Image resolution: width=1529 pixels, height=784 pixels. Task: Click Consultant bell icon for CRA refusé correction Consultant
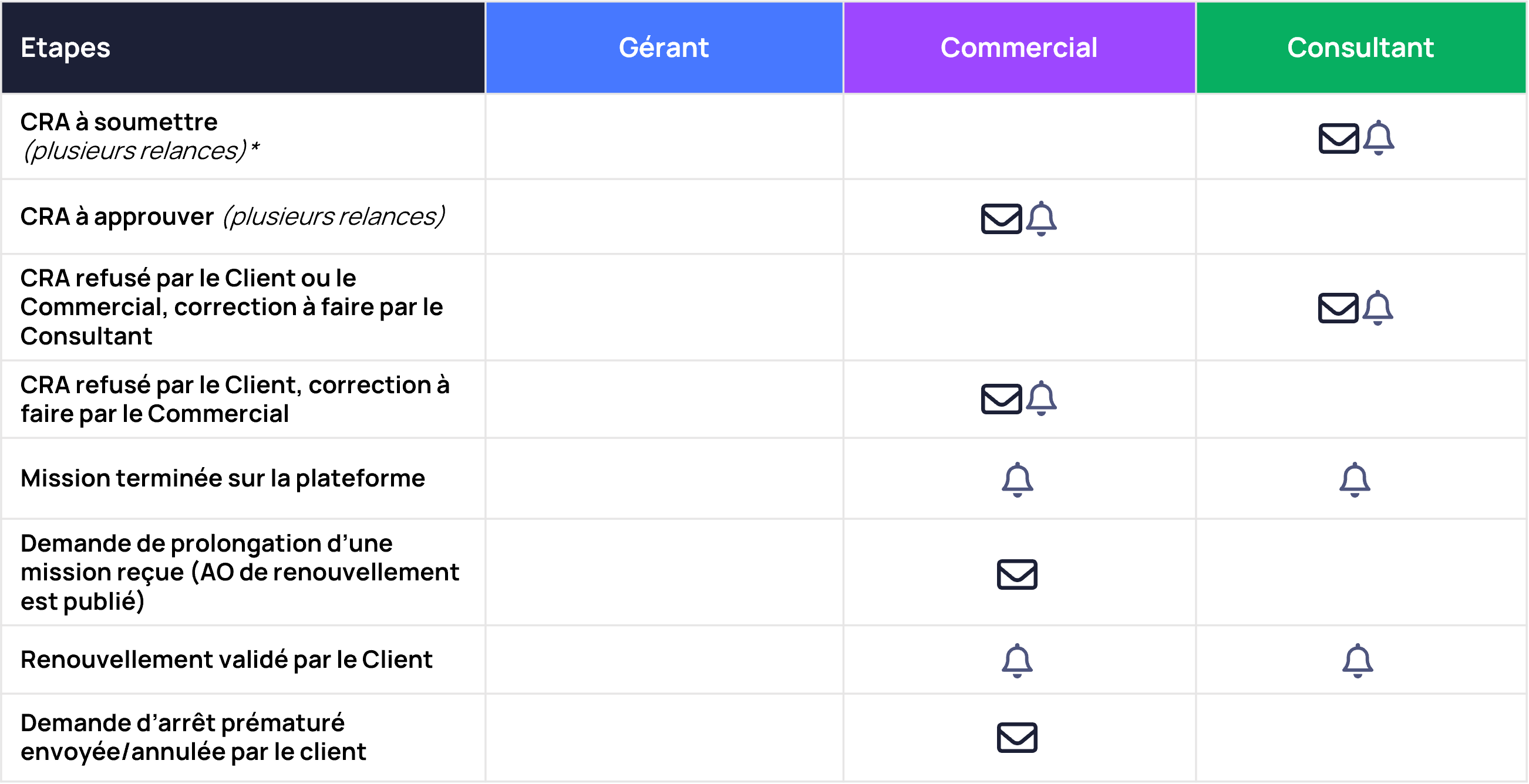point(1378,307)
